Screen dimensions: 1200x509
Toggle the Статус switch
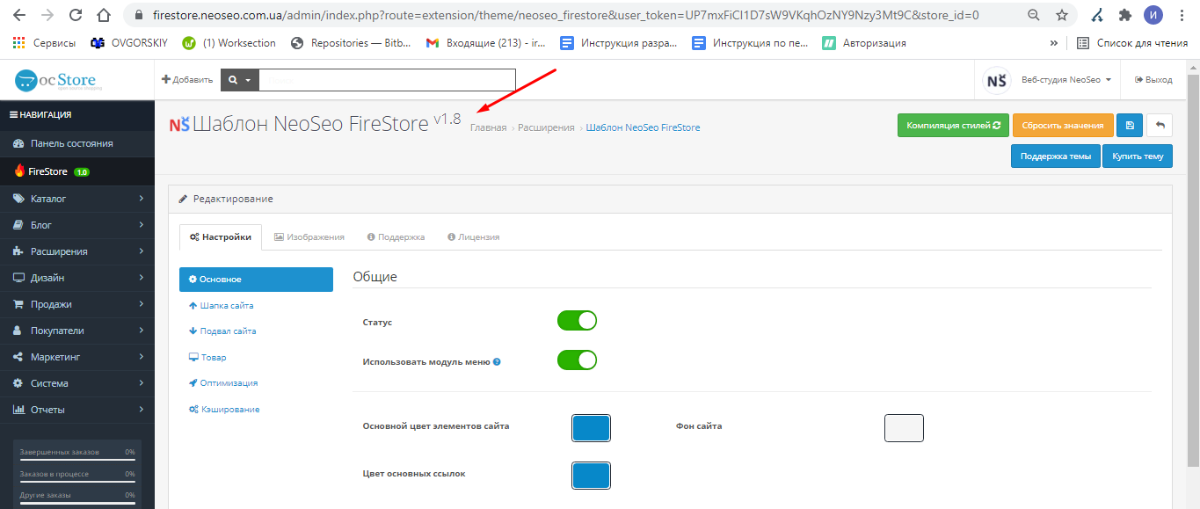(577, 321)
